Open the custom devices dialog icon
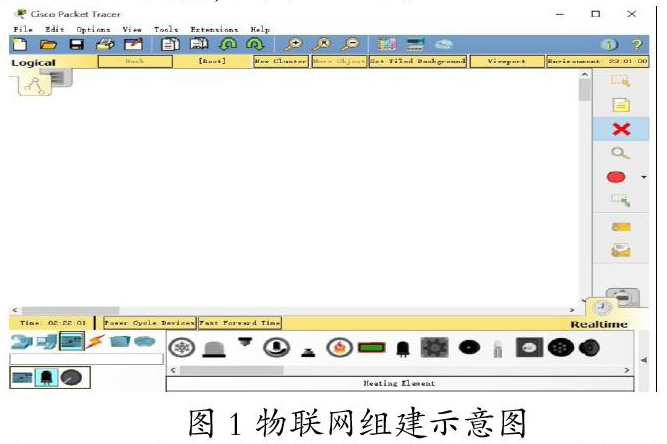Viewport: 667px width, 444px height. [415, 44]
